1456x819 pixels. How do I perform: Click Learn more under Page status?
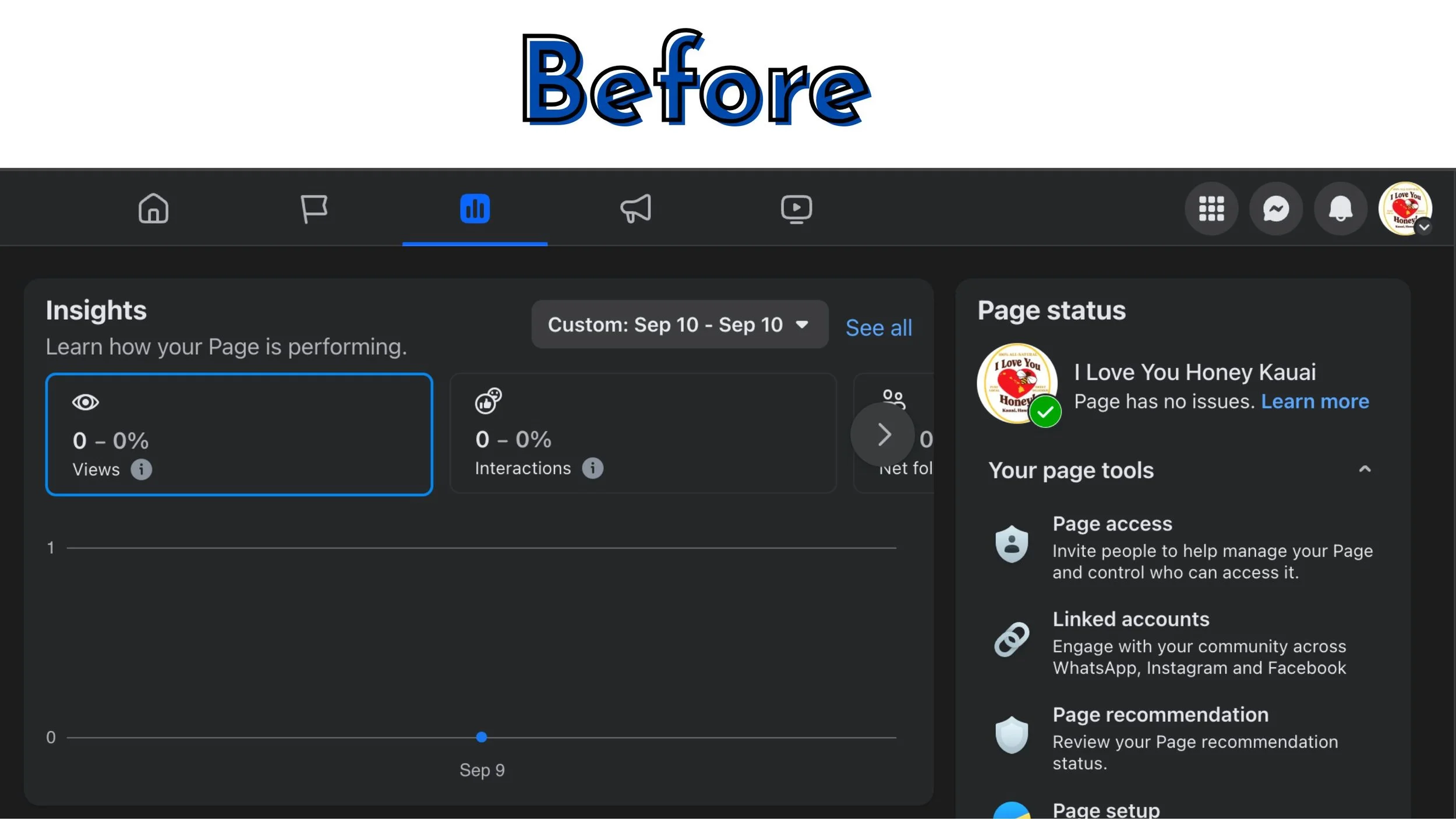(x=1314, y=401)
